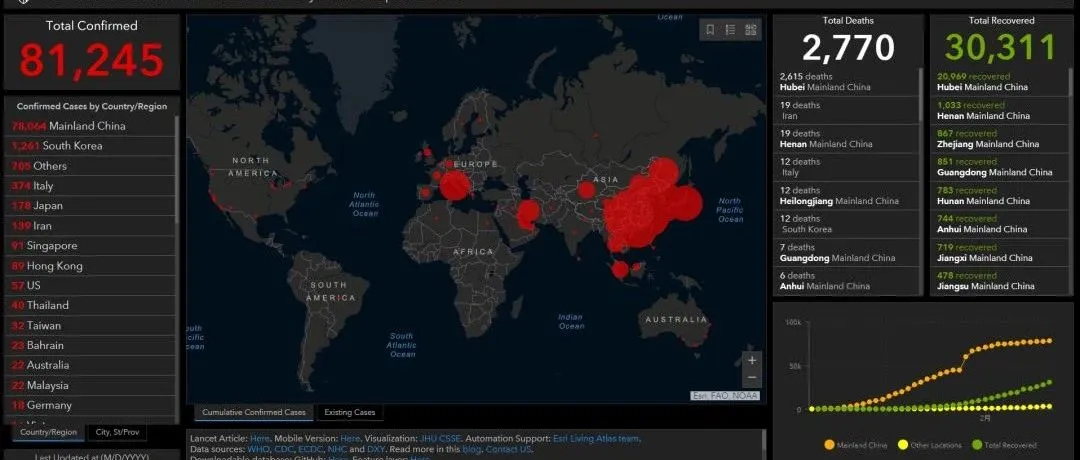1080x460 pixels.
Task: Click Italy 12 deaths entry
Action: coord(847,167)
